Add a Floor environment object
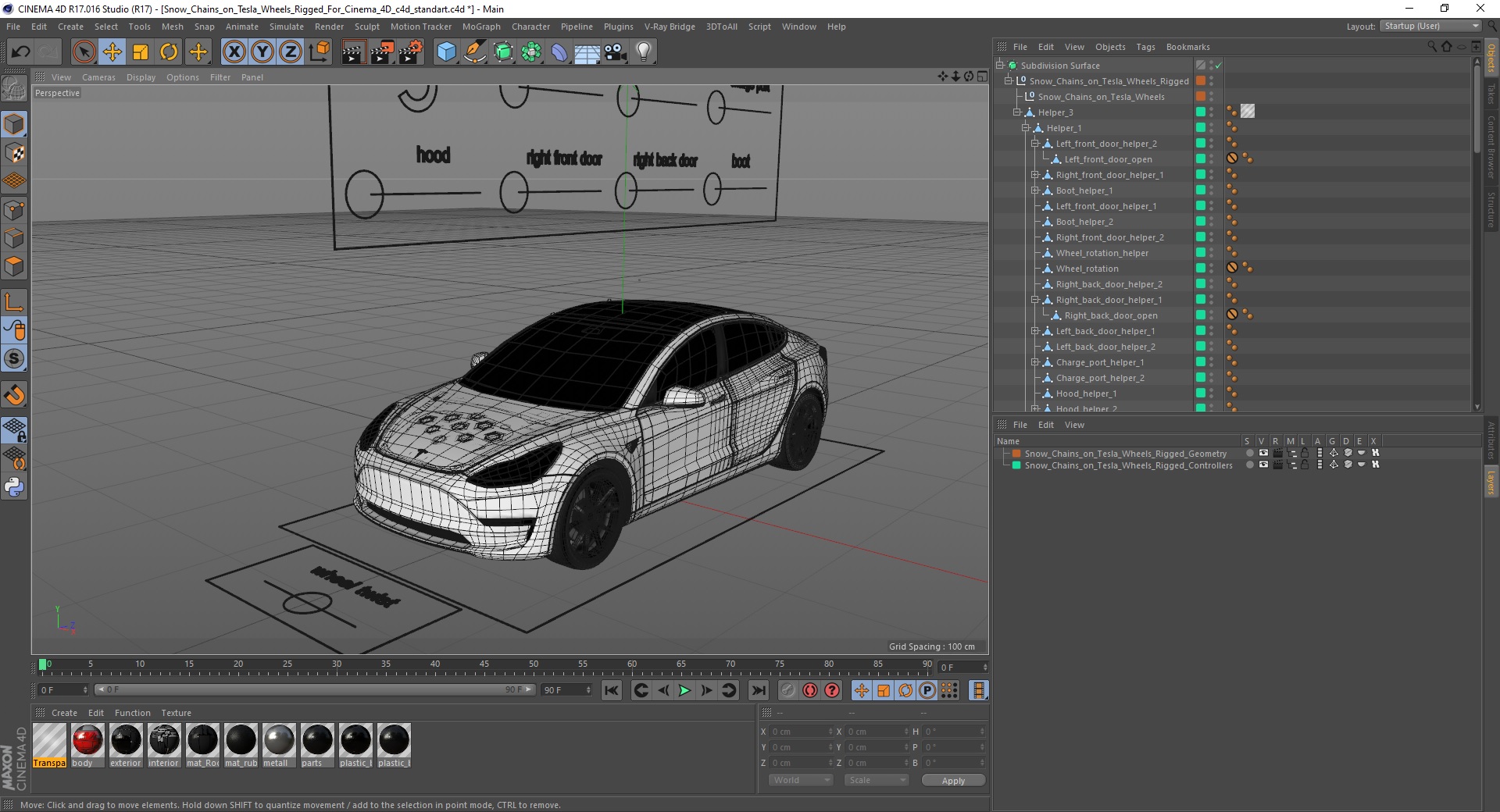The image size is (1500, 812). (x=587, y=52)
